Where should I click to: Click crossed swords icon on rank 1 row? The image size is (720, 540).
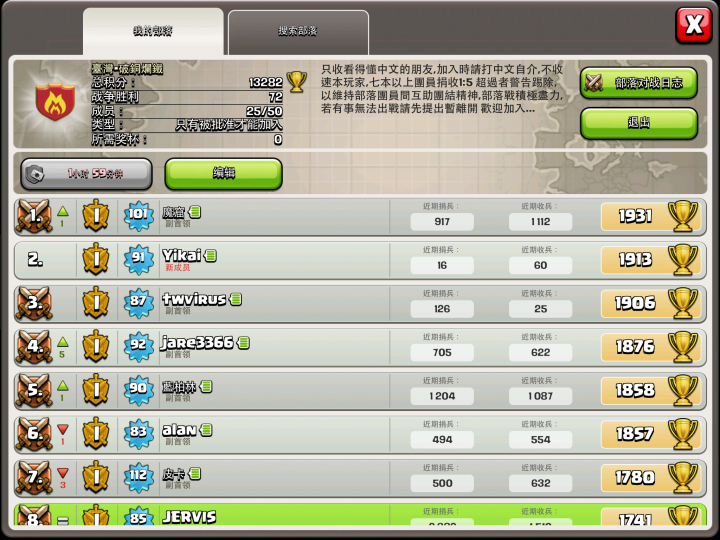[x=34, y=216]
